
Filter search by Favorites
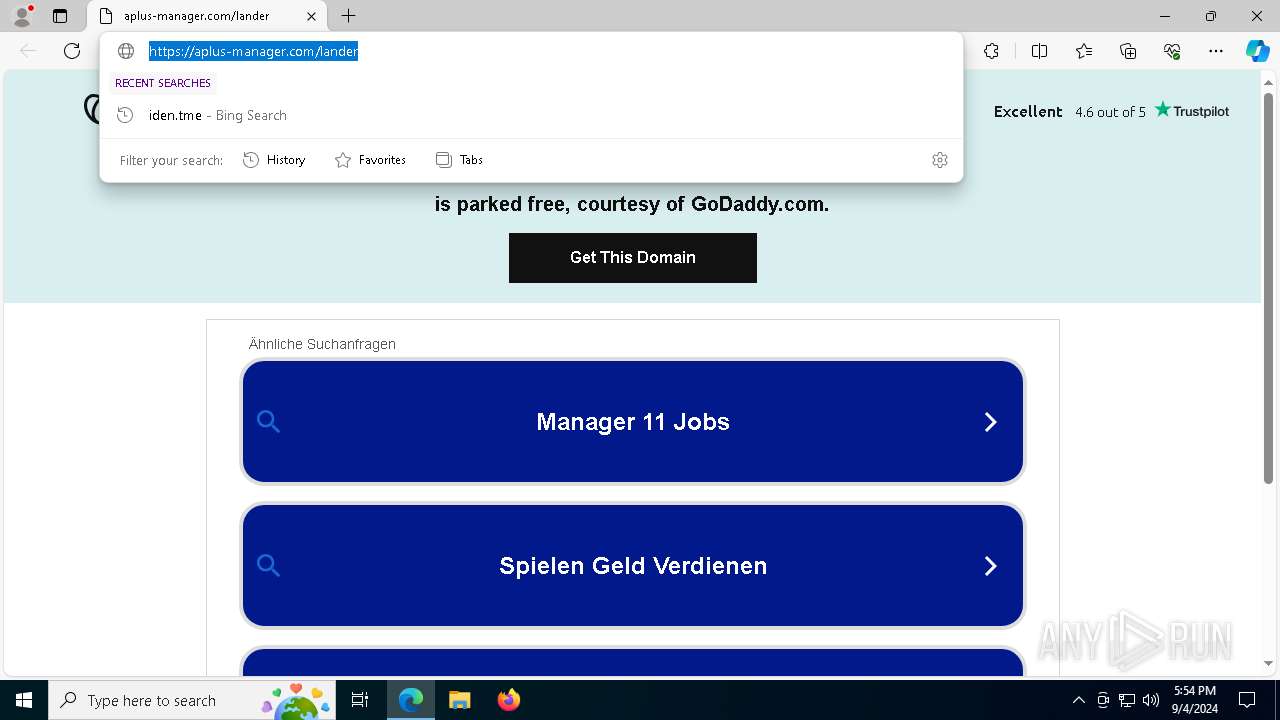point(370,160)
